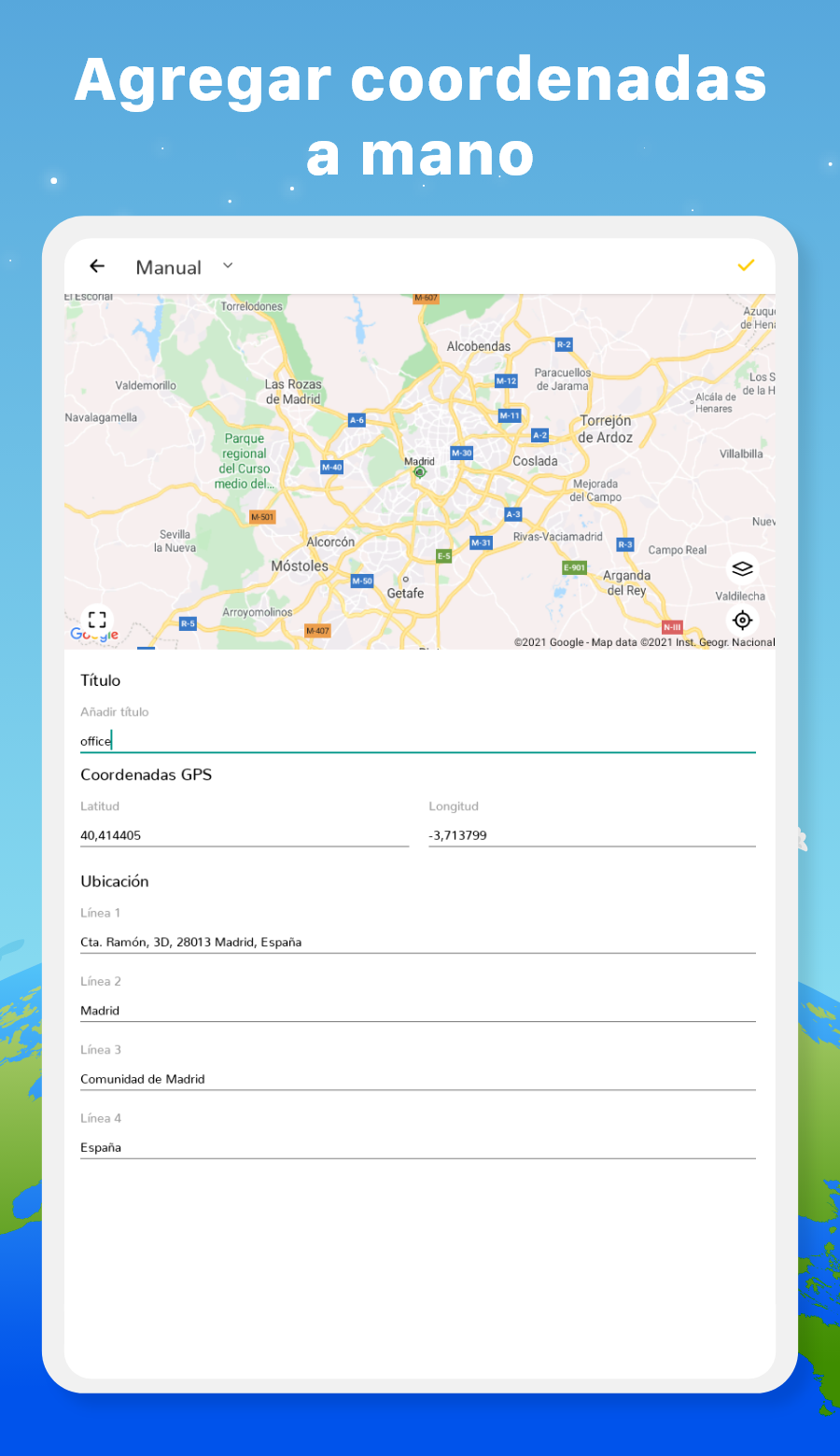Click the Torrelodones map label
840x1456 pixels.
[251, 306]
